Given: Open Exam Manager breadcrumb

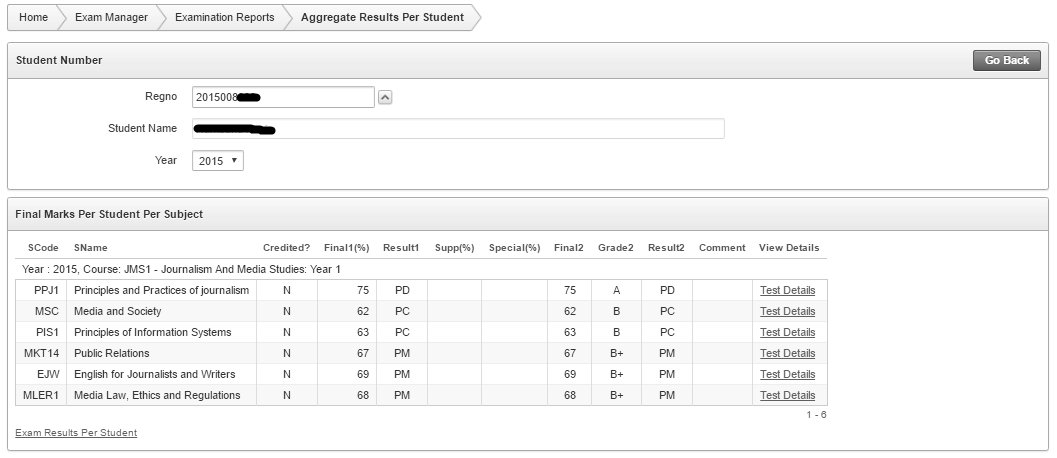Looking at the screenshot, I should tap(111, 17).
